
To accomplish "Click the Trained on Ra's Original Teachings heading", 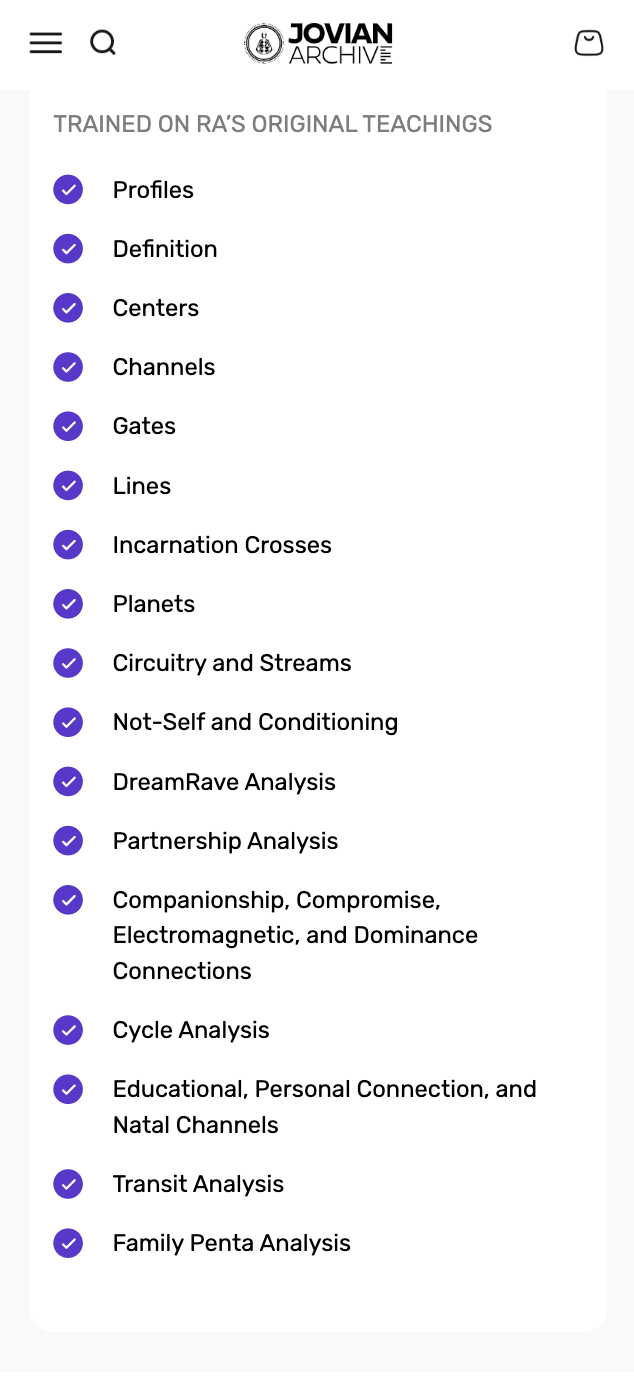I will [x=273, y=124].
